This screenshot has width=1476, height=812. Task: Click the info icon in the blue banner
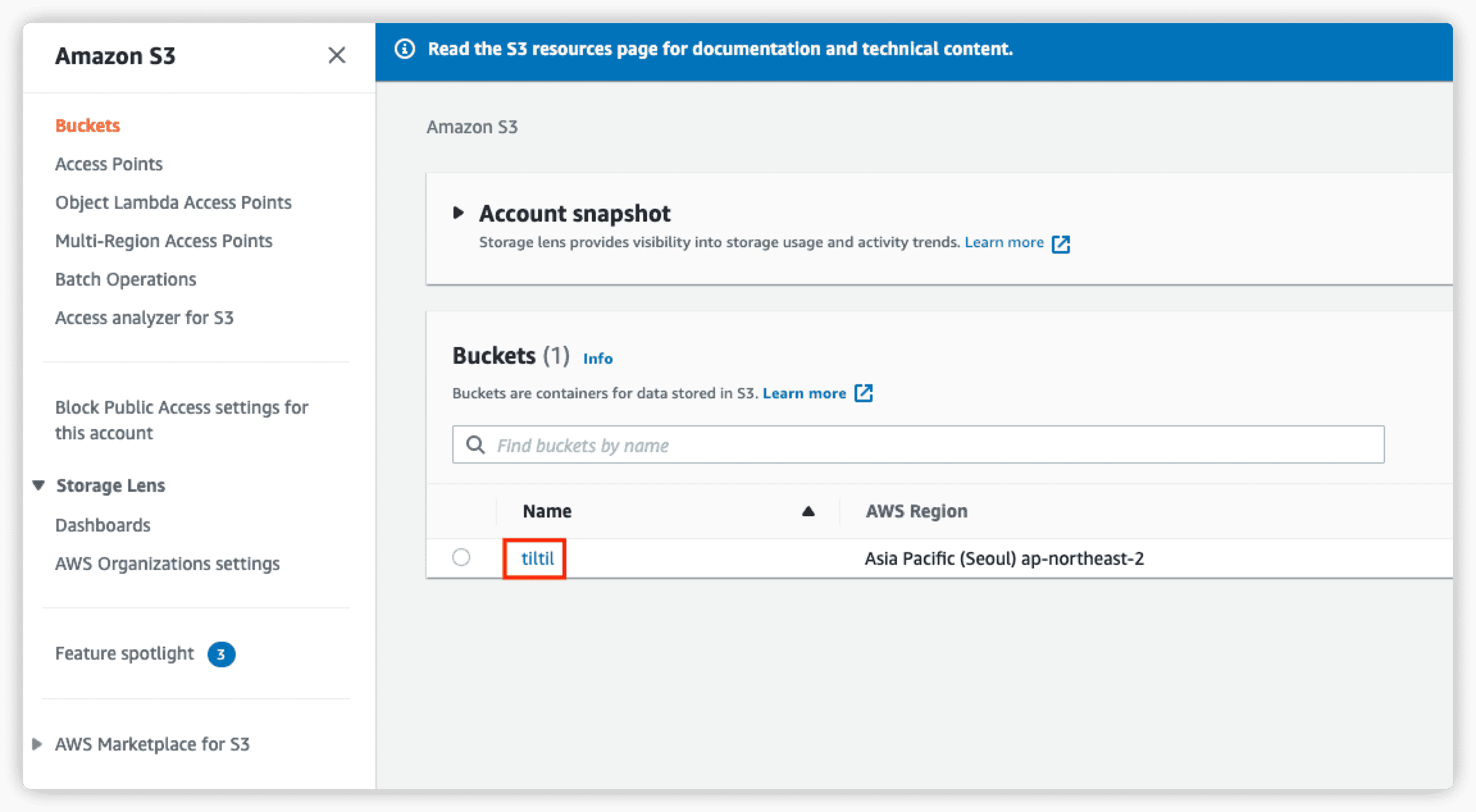[x=404, y=49]
